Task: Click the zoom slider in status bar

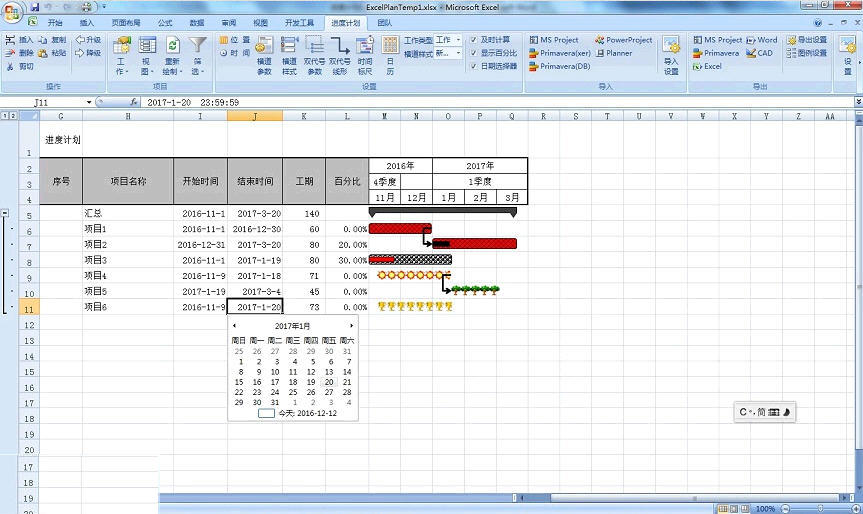Action: 820,508
